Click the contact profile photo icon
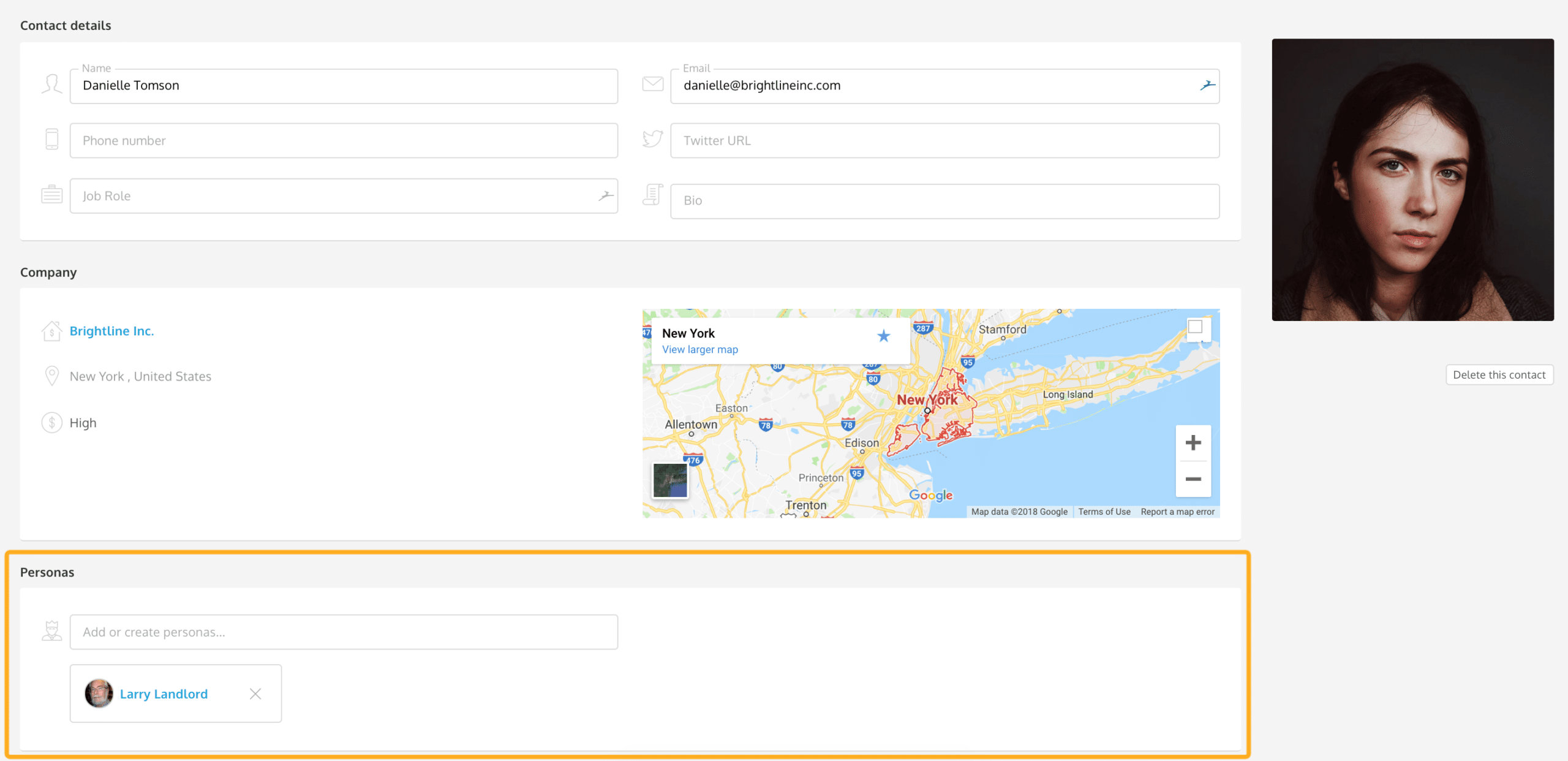The height and width of the screenshot is (761, 1568). pyautogui.click(x=52, y=85)
